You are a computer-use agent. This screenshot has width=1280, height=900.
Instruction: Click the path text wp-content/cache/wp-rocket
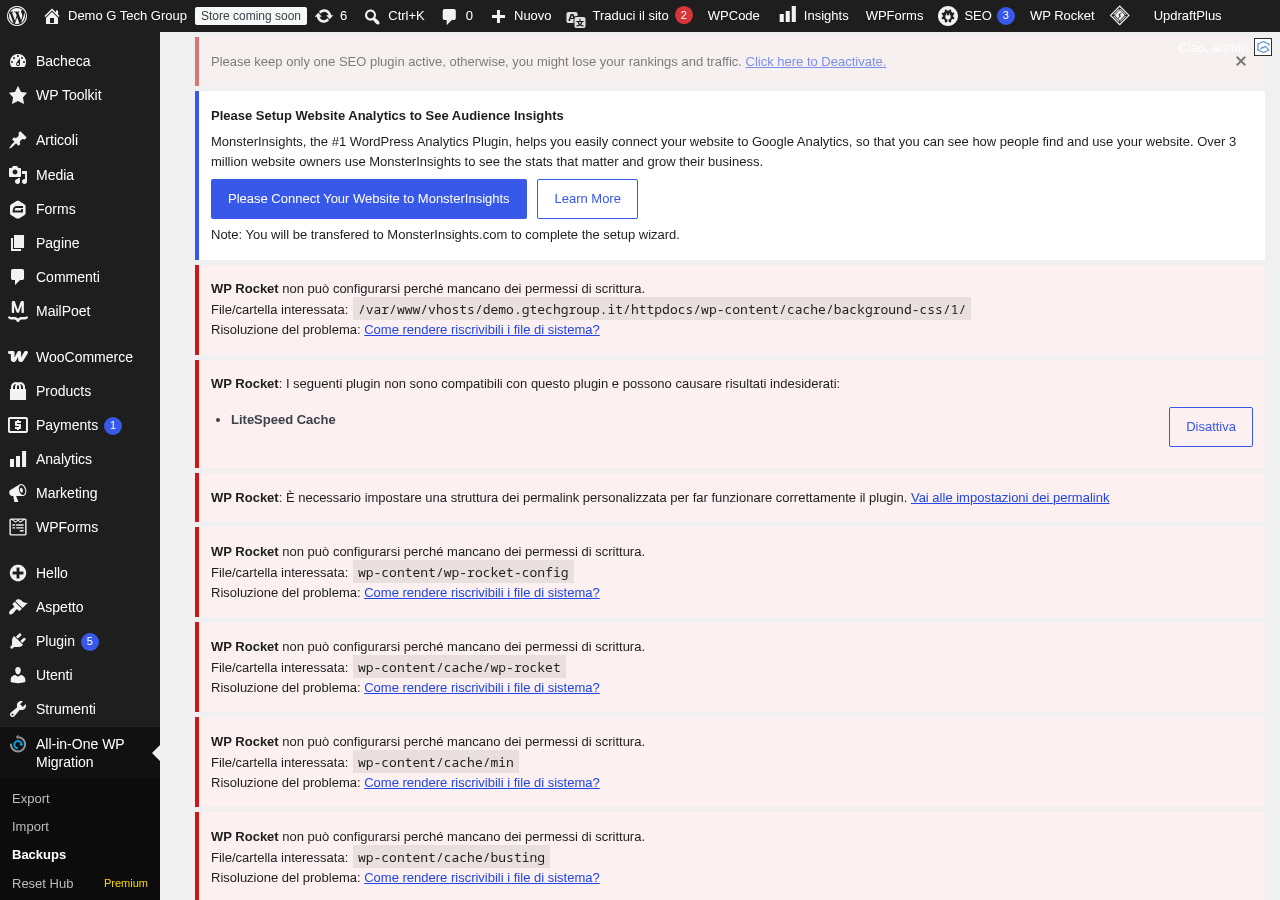click(x=459, y=667)
